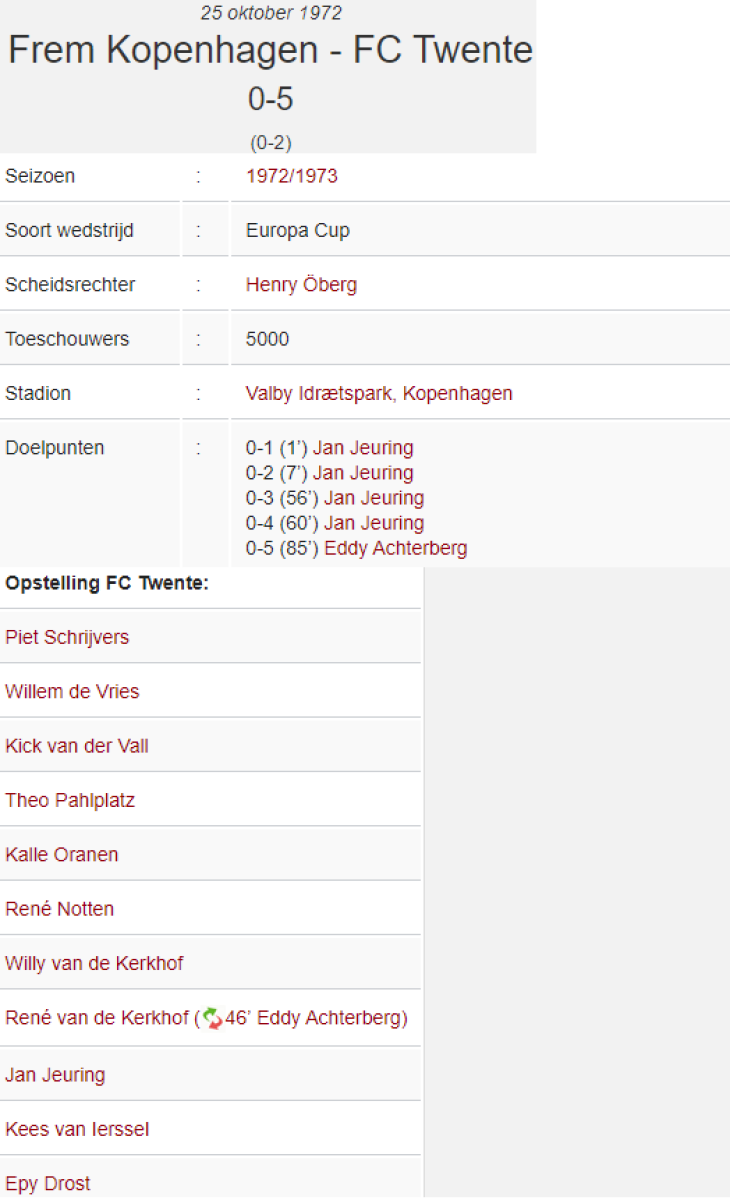The width and height of the screenshot is (730, 1200).
Task: Open the Valby Idrætspark stadium link
Action: [x=378, y=393]
